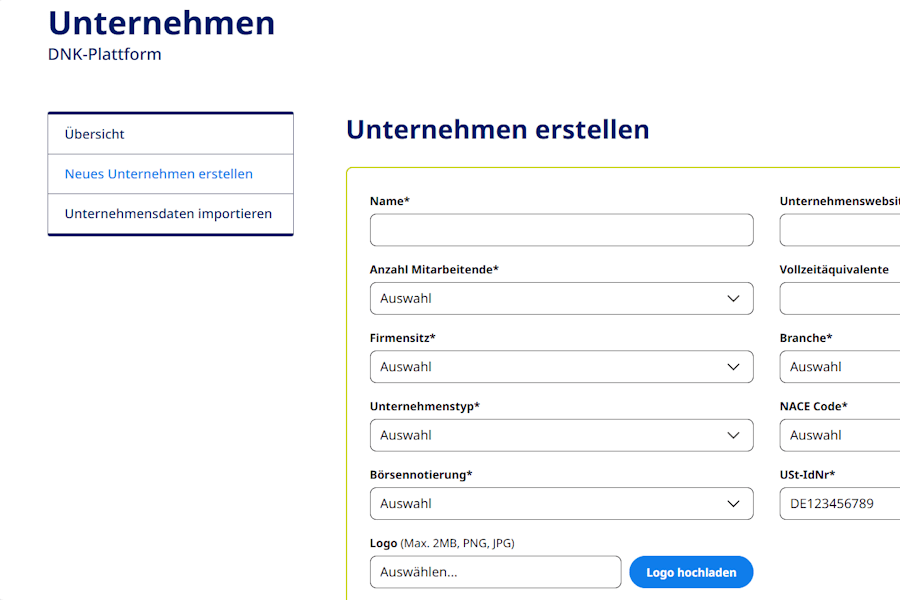
Task: Click the Börsennotierung dropdown chevron
Action: (x=733, y=504)
